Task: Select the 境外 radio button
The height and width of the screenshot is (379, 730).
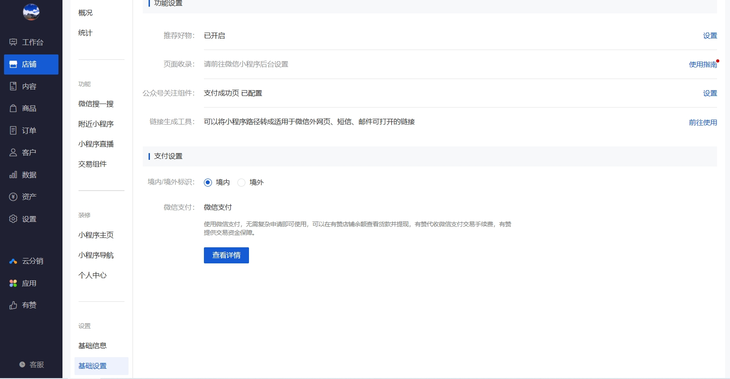Action: point(241,183)
